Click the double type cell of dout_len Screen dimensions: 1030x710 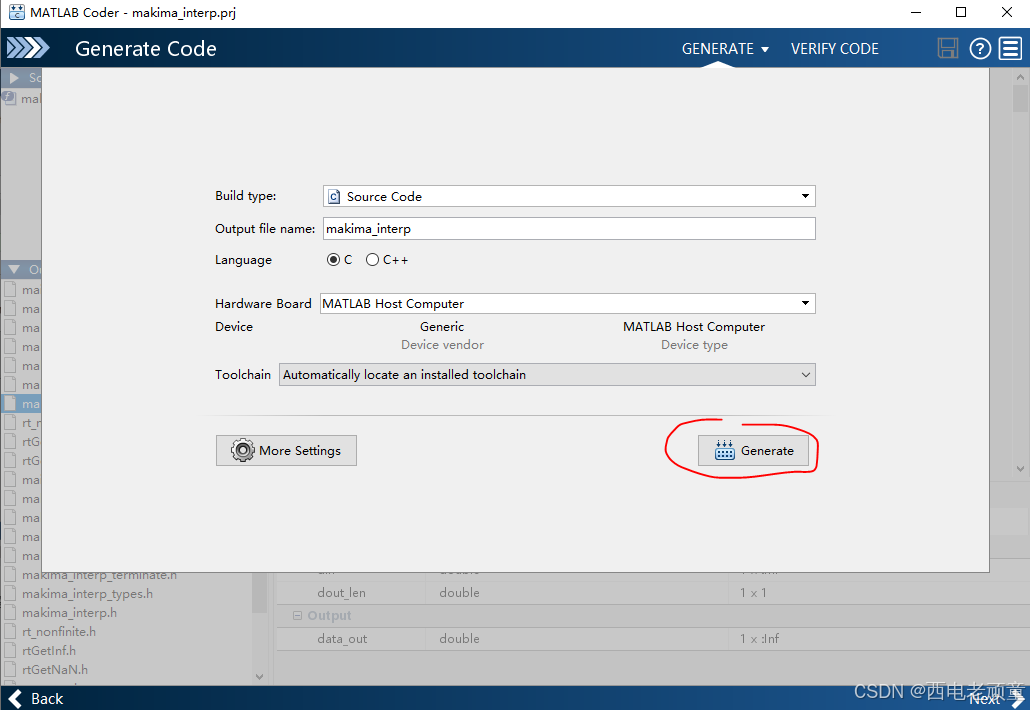tap(459, 592)
